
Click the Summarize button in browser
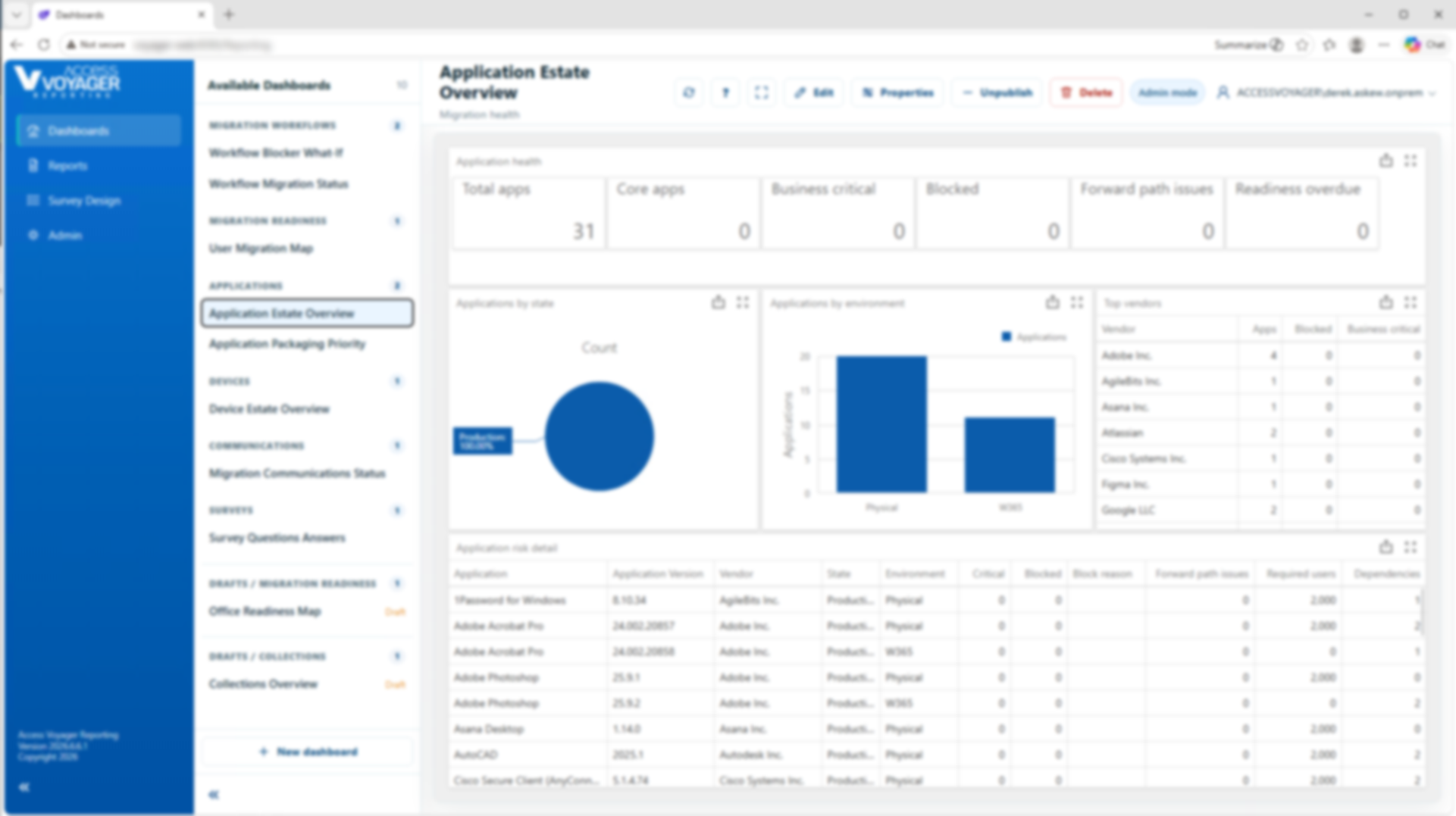[1248, 45]
